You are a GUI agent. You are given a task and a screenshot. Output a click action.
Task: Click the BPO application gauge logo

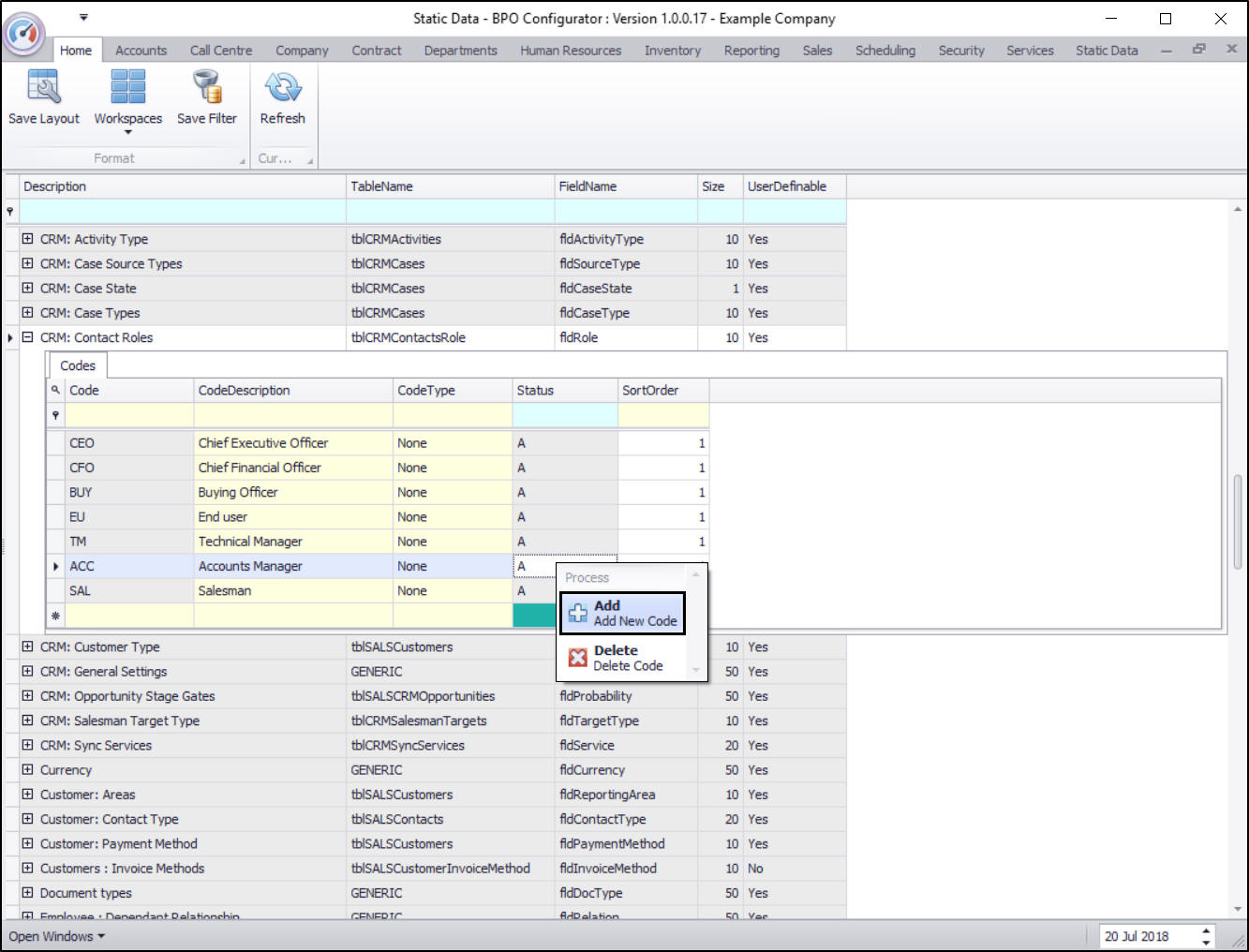click(x=23, y=33)
